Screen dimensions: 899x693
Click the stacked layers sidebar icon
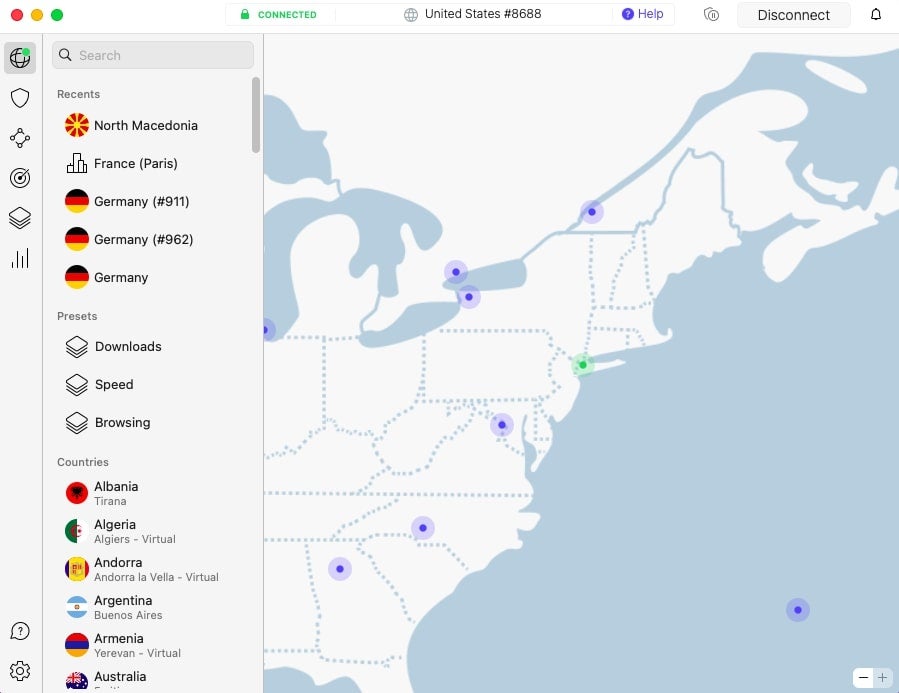click(x=20, y=218)
